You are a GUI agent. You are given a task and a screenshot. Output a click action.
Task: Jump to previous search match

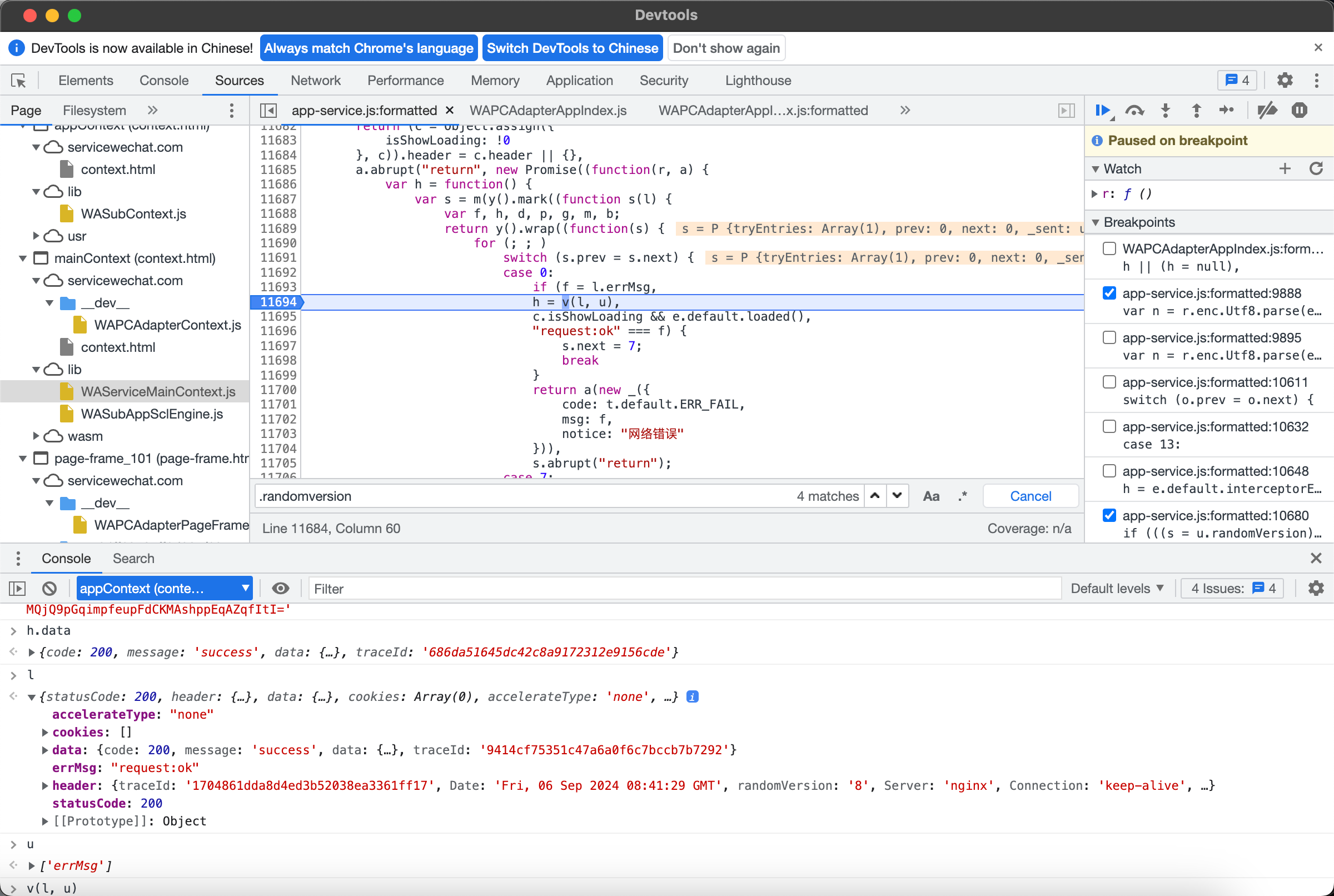(x=875, y=496)
